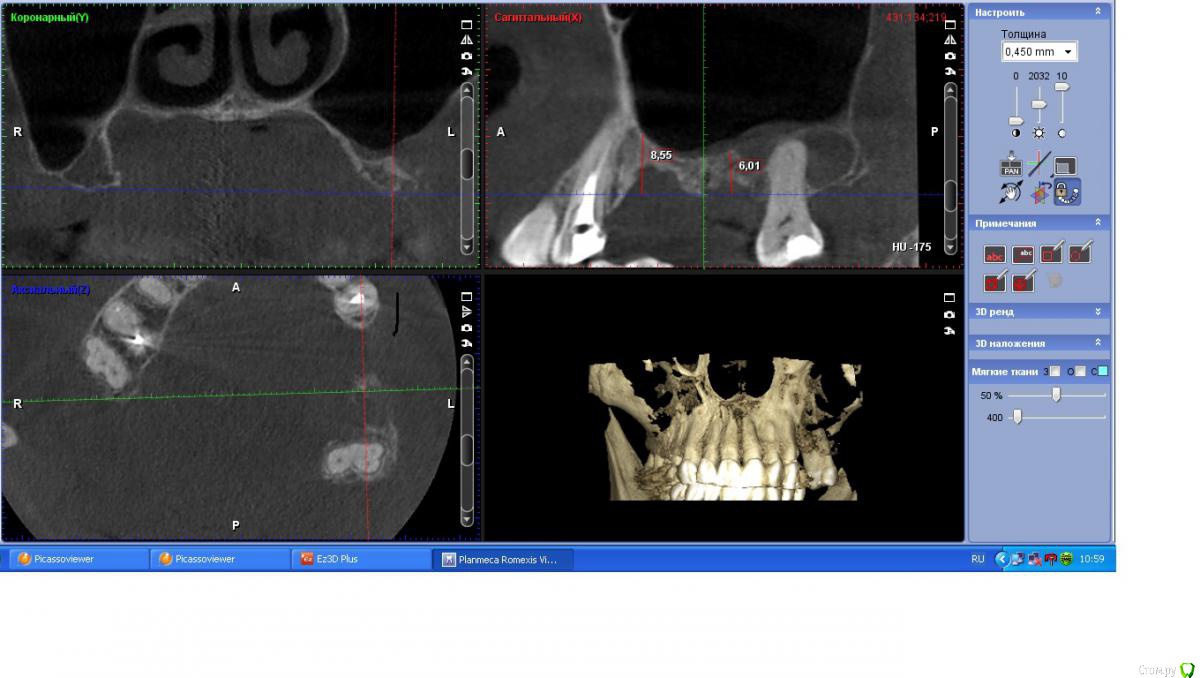This screenshot has height=678, width=1200.
Task: Click the crosshair axes tool icon
Action: (1039, 165)
